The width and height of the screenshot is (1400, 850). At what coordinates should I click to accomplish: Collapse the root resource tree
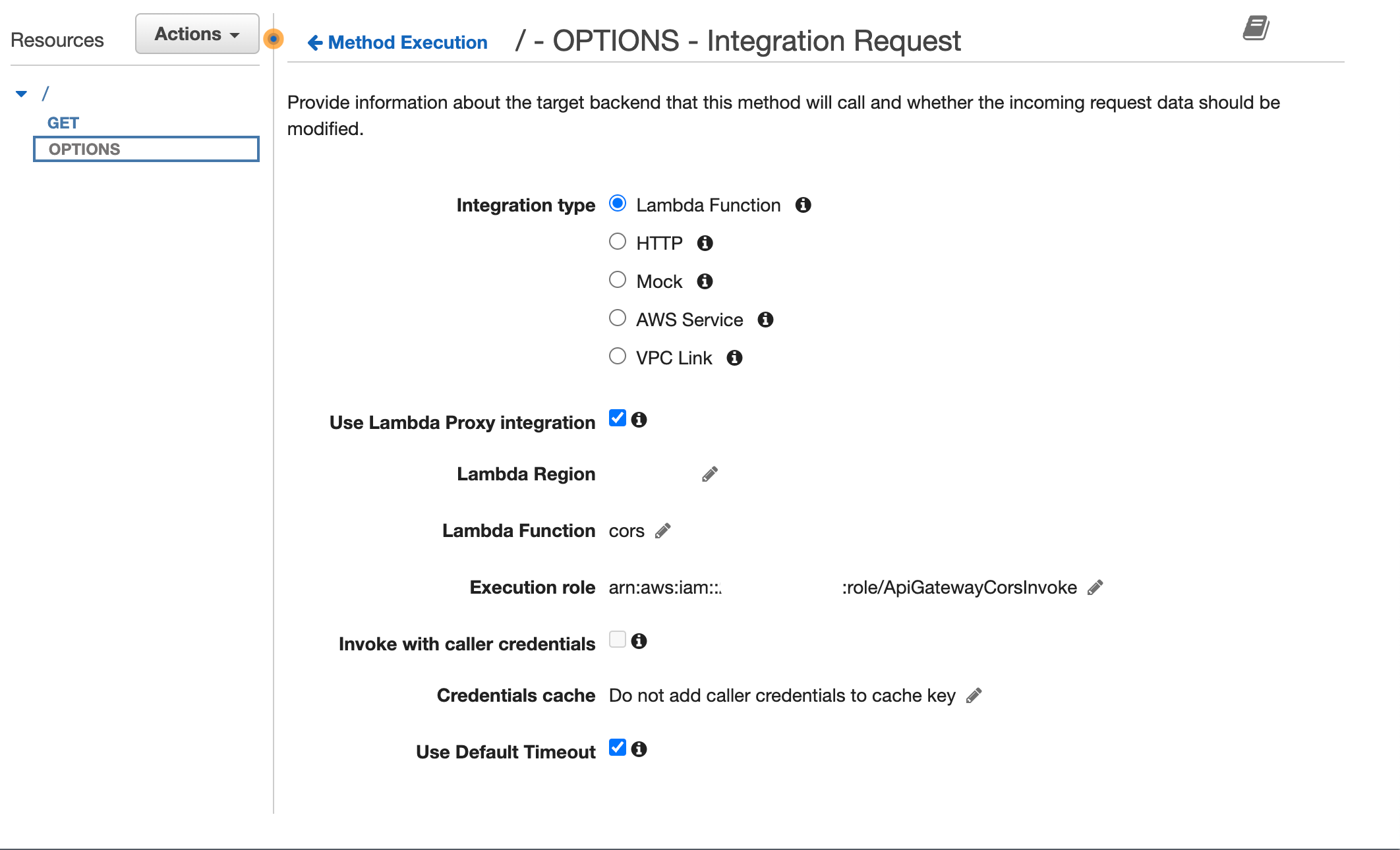(22, 93)
